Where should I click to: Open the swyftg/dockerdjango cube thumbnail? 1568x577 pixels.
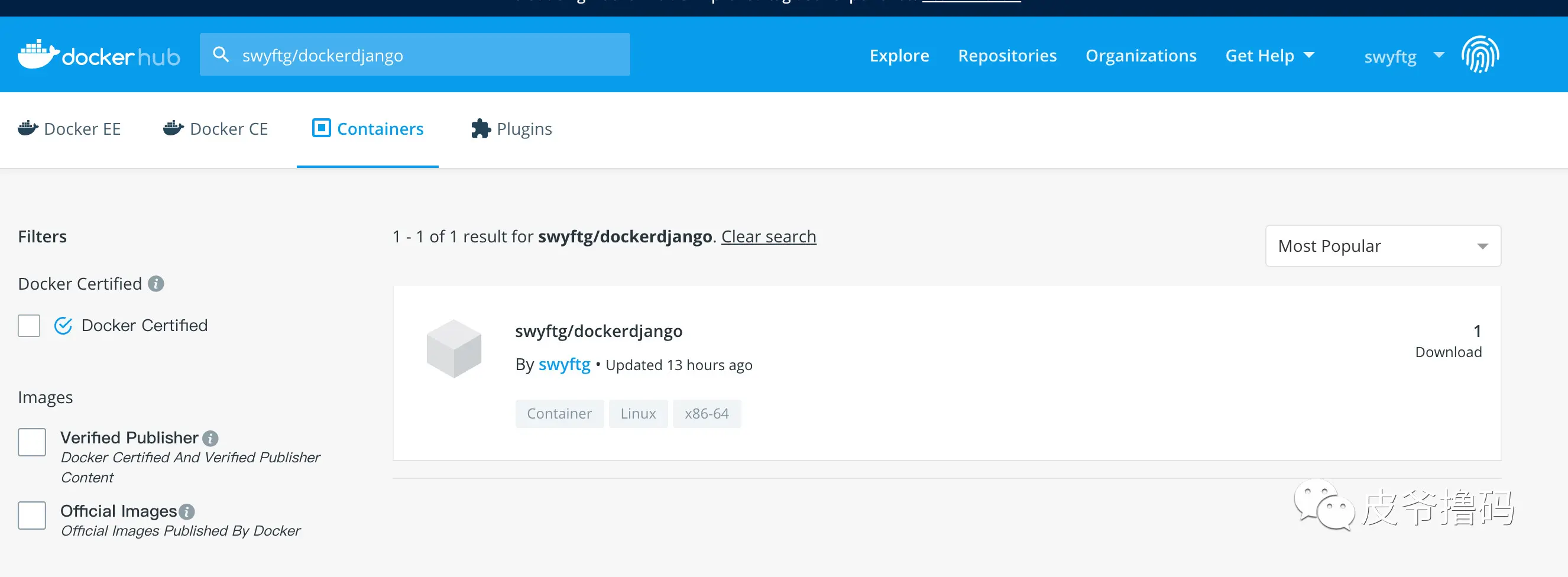click(x=453, y=349)
